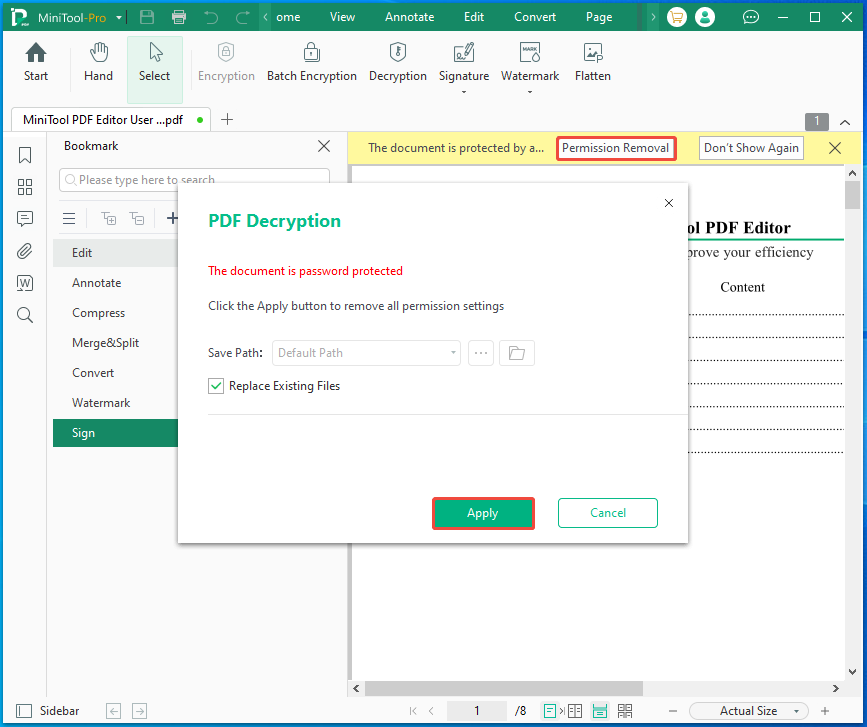Click the zoom in plus button
Screen dimensions: 867x727
coord(824,711)
